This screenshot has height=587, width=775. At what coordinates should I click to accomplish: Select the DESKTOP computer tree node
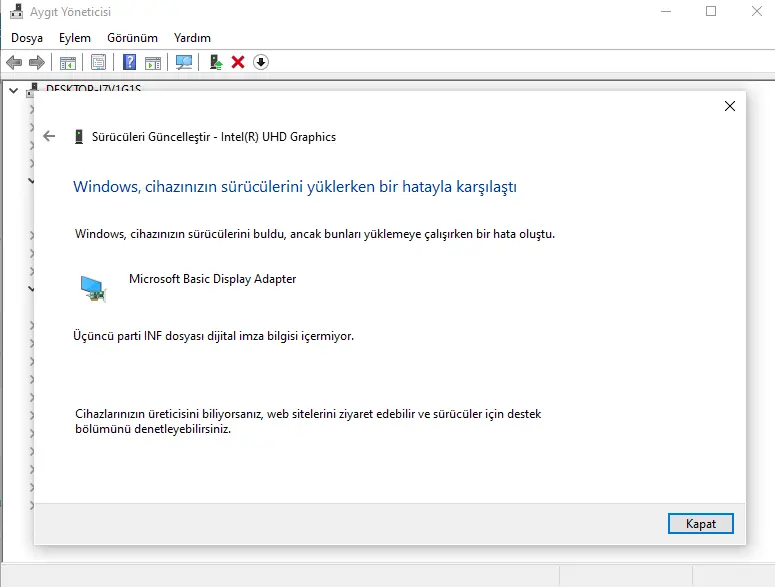pyautogui.click(x=93, y=88)
